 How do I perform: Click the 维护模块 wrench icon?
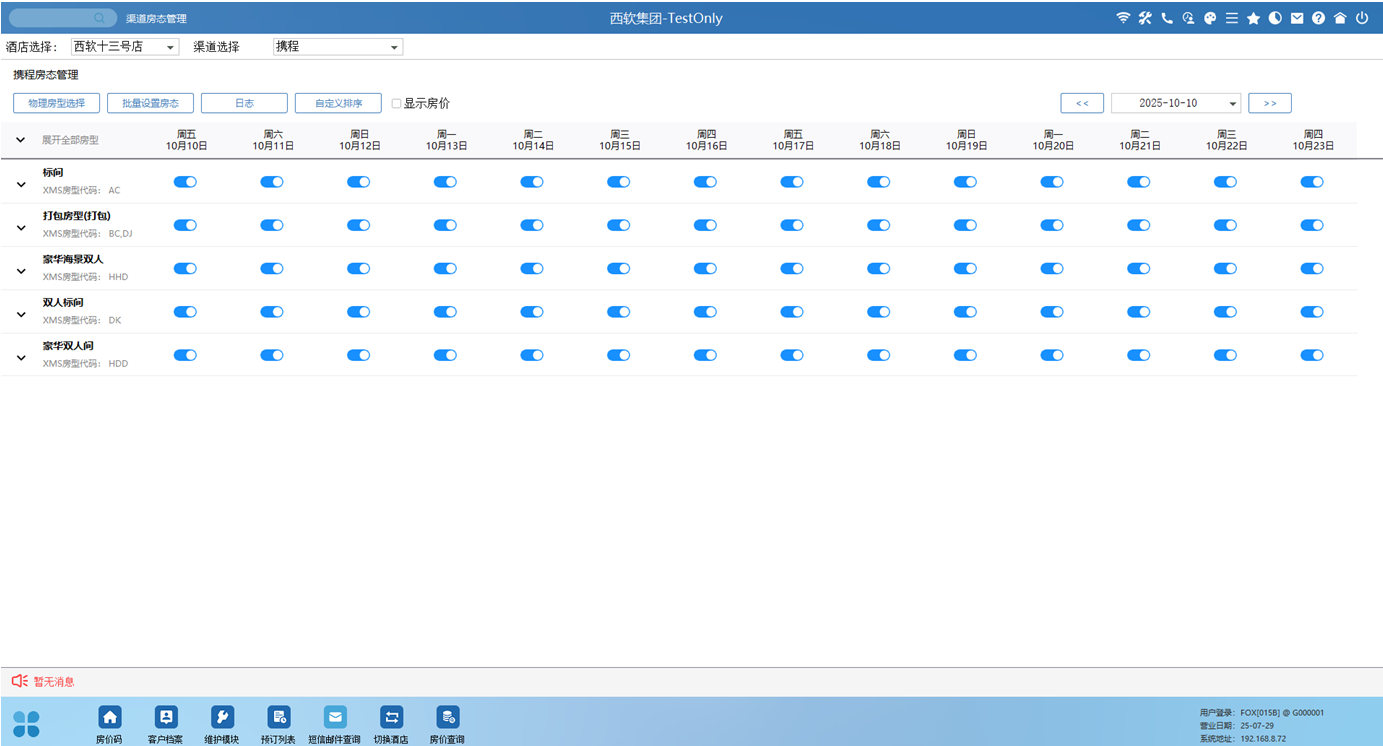click(x=222, y=717)
